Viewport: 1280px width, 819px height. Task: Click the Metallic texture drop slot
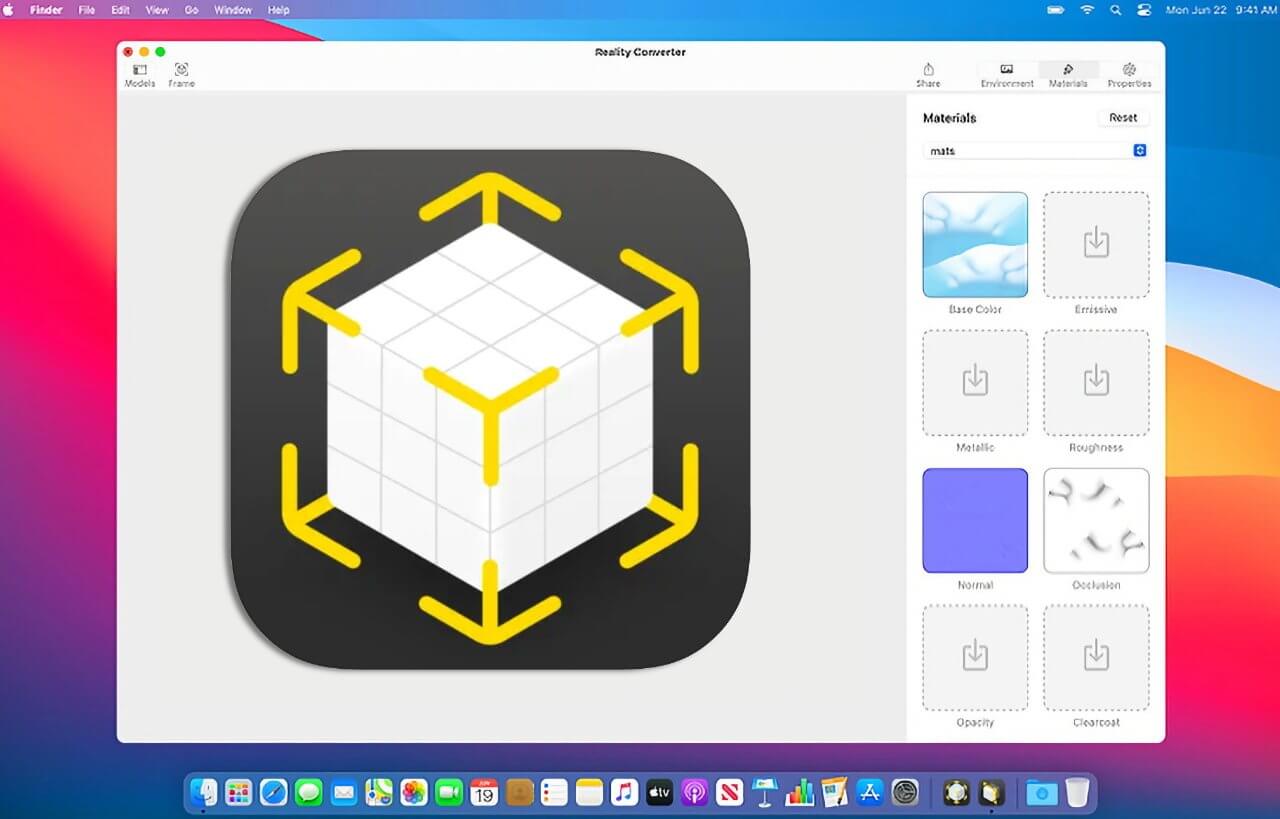[x=975, y=383]
